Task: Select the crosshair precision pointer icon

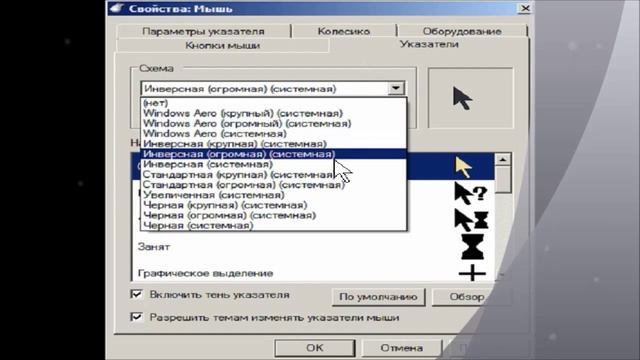Action: click(472, 273)
